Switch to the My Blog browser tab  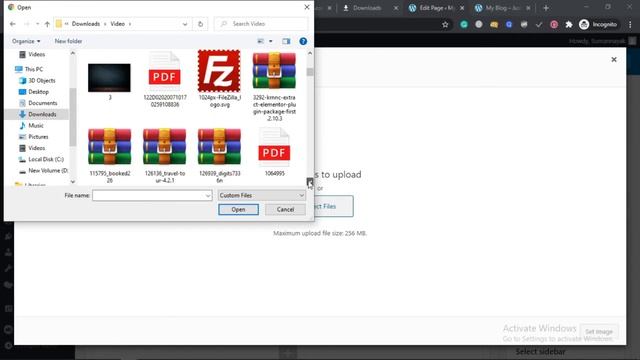(502, 8)
